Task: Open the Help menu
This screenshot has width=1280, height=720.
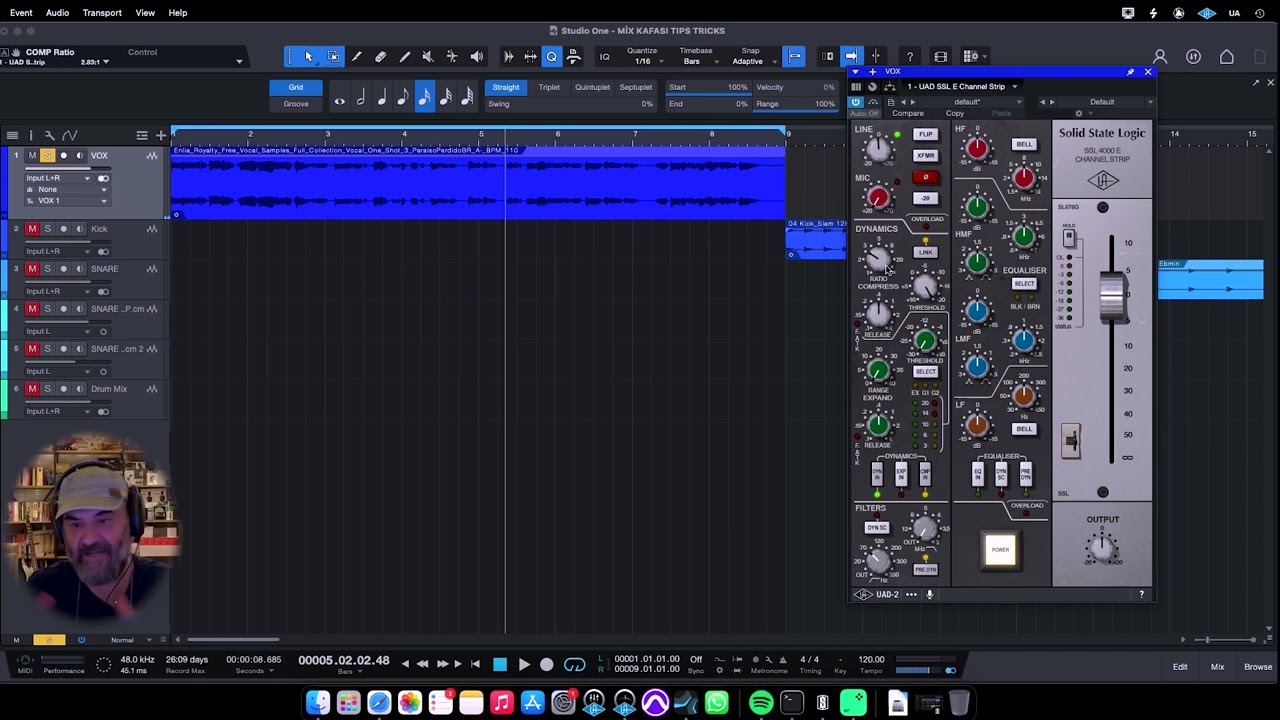Action: [178, 13]
